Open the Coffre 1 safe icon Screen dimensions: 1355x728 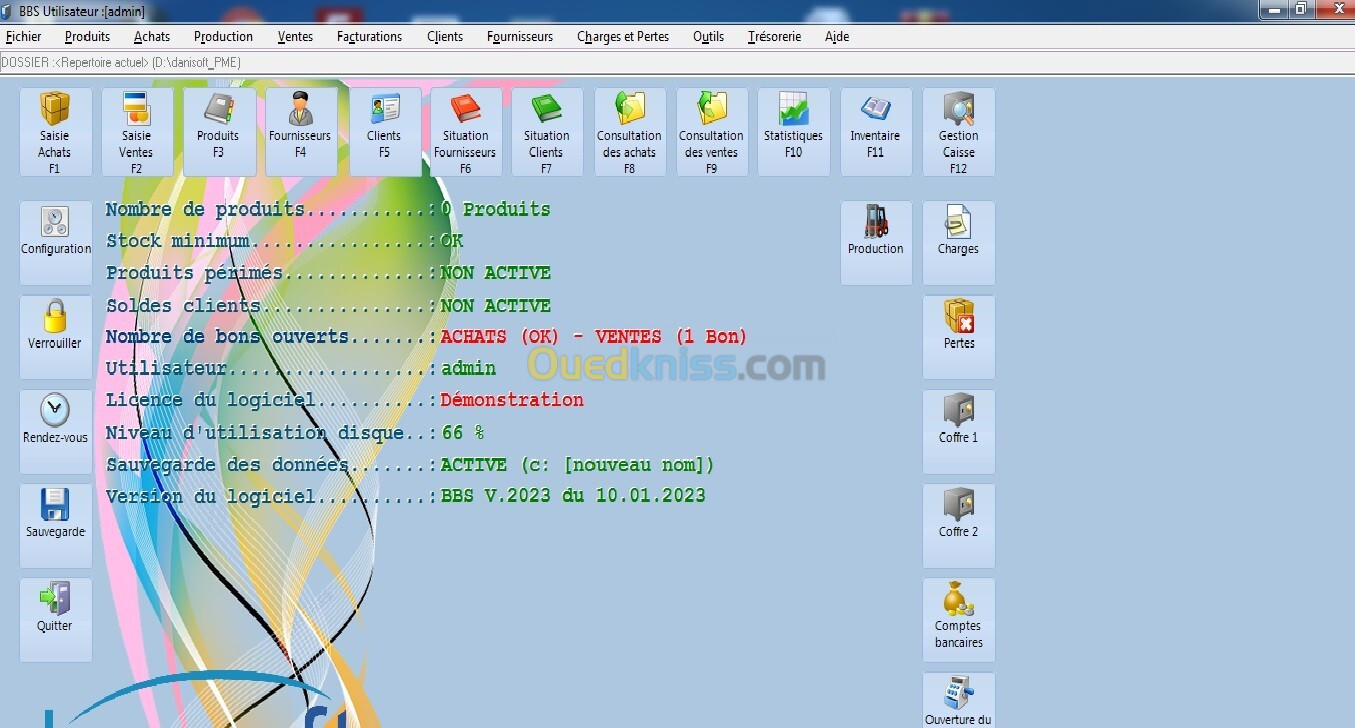coord(959,431)
